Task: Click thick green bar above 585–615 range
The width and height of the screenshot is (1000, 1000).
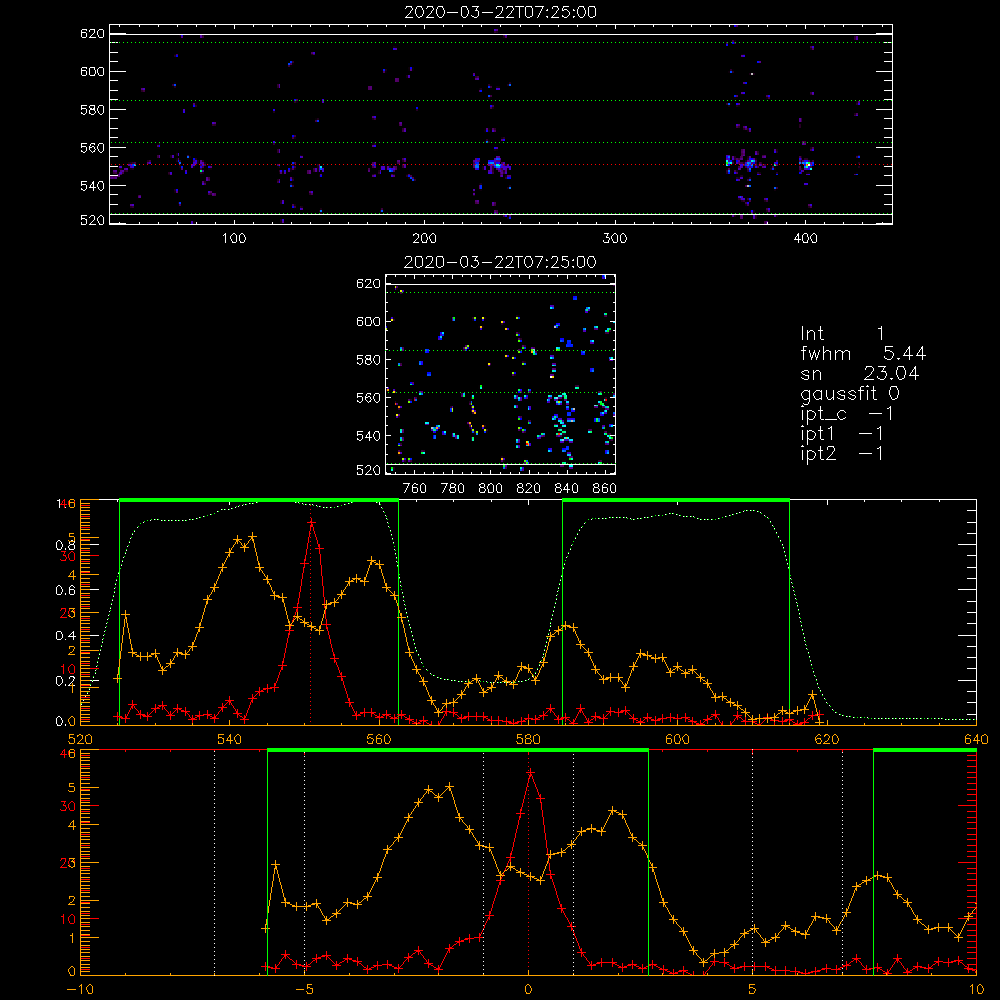Action: point(676,500)
